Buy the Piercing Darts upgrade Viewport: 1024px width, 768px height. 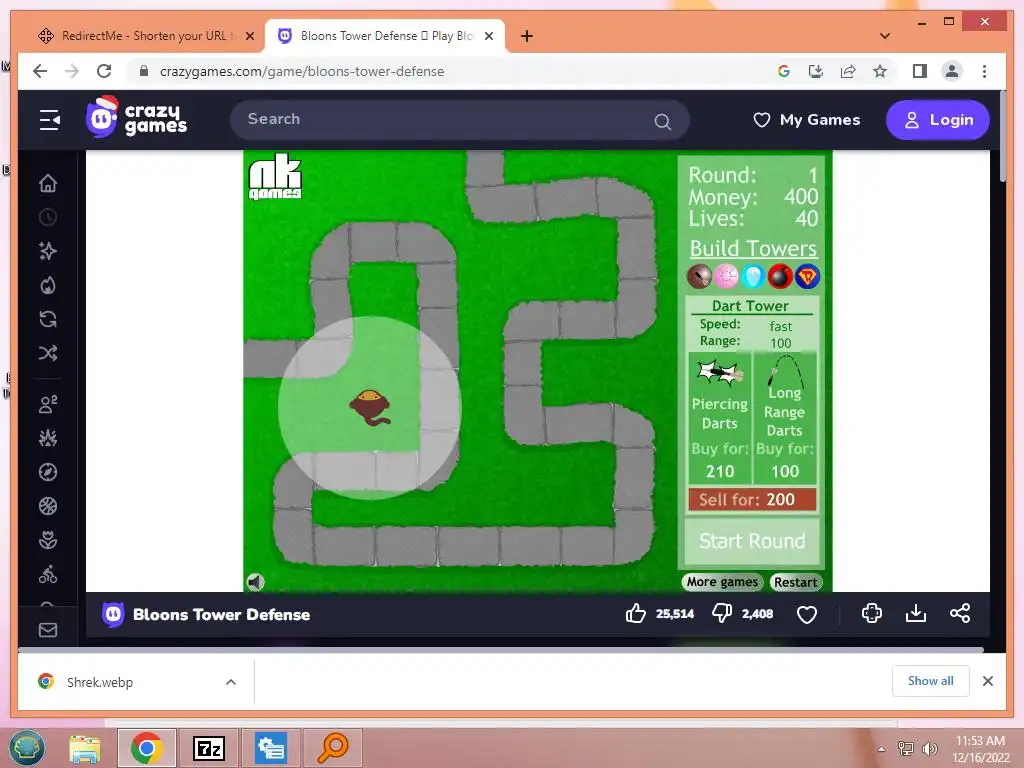coord(720,418)
